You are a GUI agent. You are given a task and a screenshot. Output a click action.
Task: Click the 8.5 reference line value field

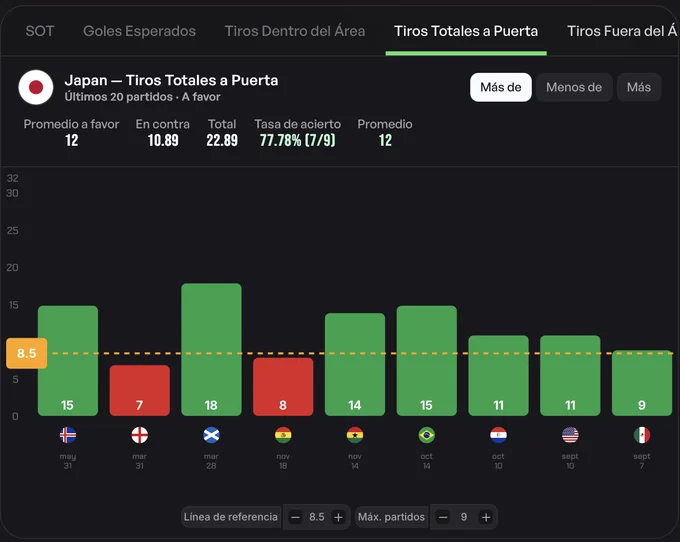tap(317, 517)
